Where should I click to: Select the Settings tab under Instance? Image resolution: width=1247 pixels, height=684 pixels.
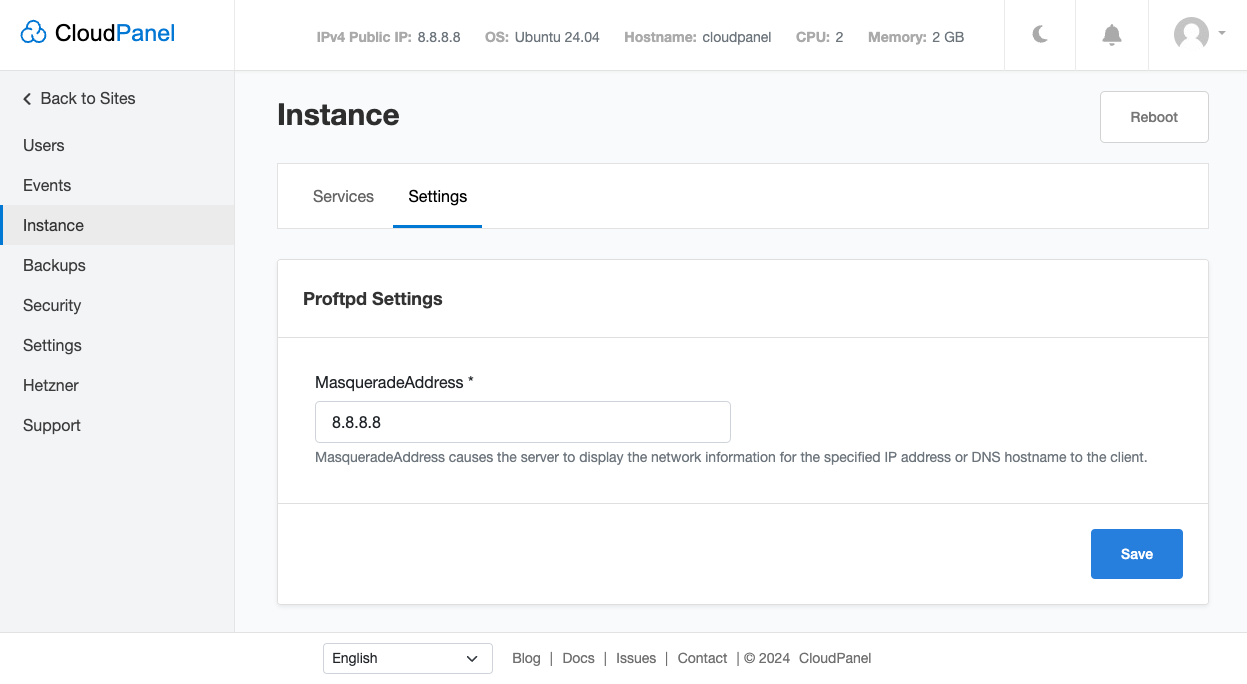[x=437, y=197]
